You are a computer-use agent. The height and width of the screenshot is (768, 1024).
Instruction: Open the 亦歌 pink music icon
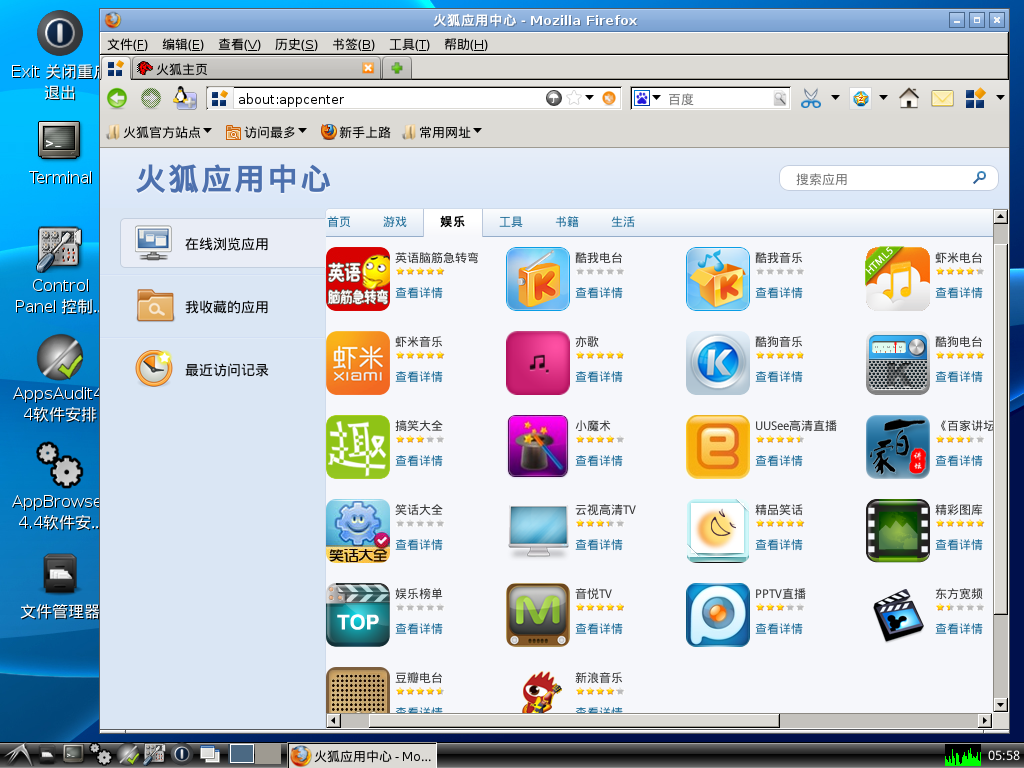[537, 363]
